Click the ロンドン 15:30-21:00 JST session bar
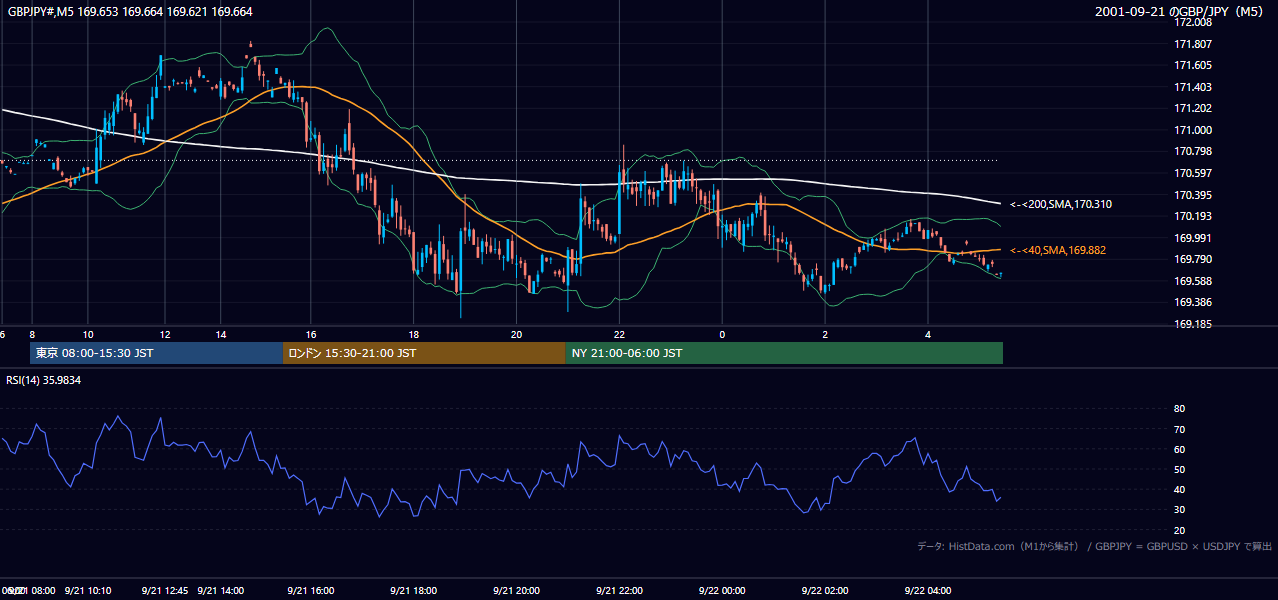The height and width of the screenshot is (600, 1278). pyautogui.click(x=424, y=353)
